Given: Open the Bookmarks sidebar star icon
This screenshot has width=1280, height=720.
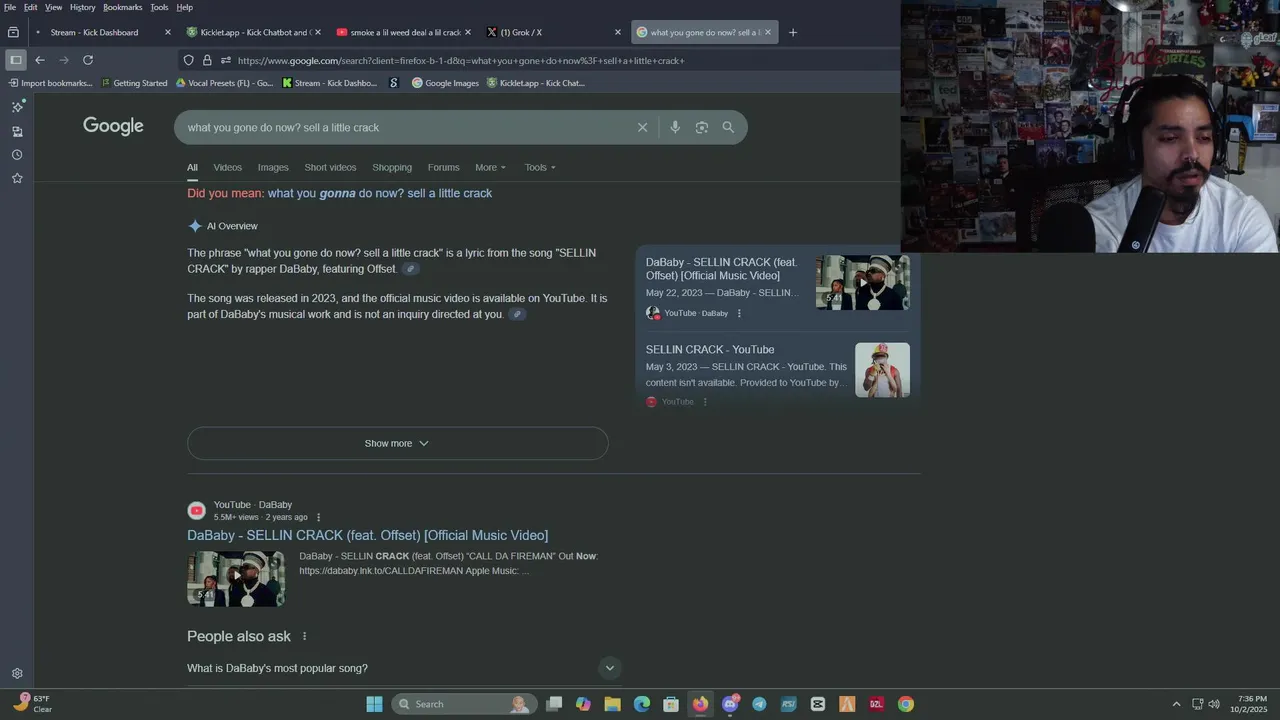Looking at the screenshot, I should tap(17, 178).
